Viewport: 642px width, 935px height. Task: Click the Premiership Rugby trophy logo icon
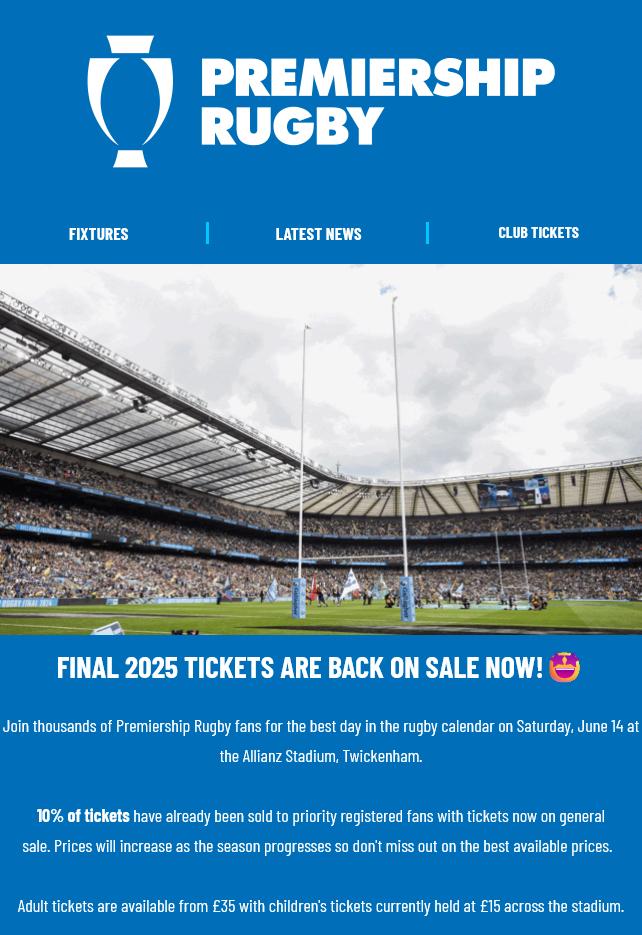click(x=130, y=101)
